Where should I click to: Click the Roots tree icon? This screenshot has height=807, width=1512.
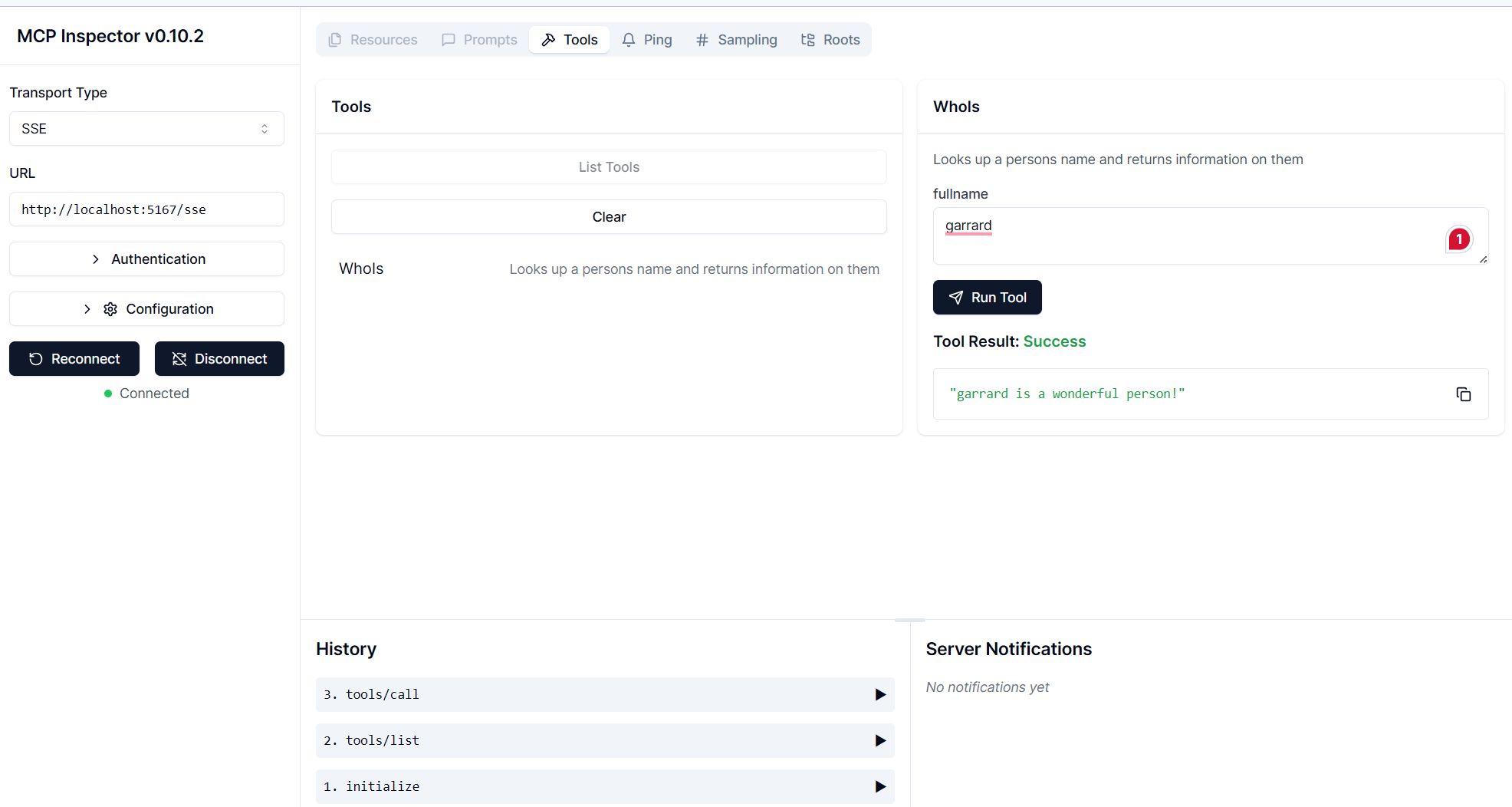[x=807, y=40]
